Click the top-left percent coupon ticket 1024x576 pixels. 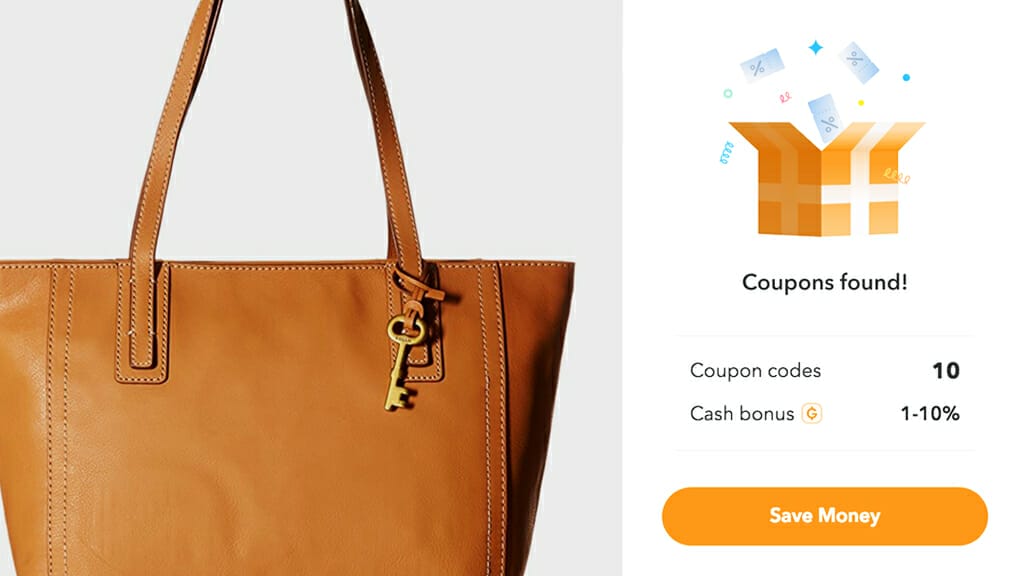(762, 65)
